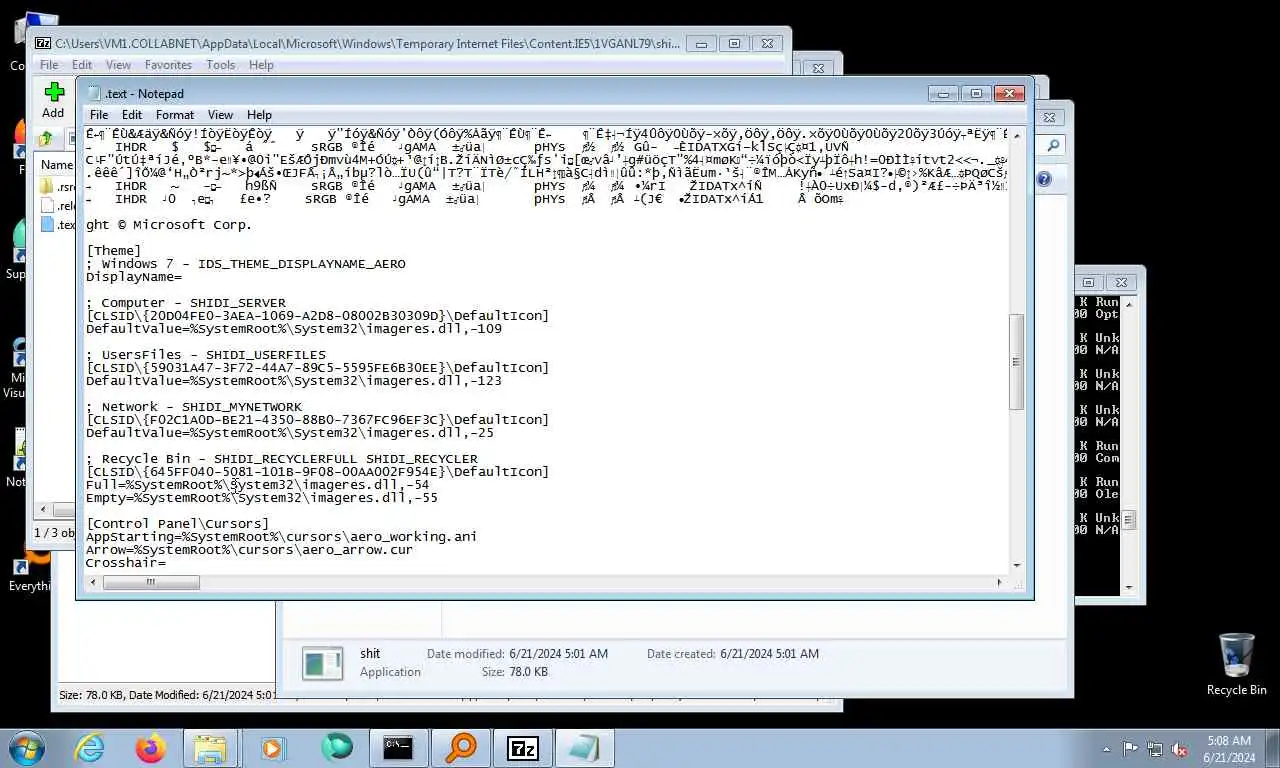The height and width of the screenshot is (768, 1280).
Task: Click '[Control Panel\Cursors]' text in Notepad
Action: (x=178, y=524)
